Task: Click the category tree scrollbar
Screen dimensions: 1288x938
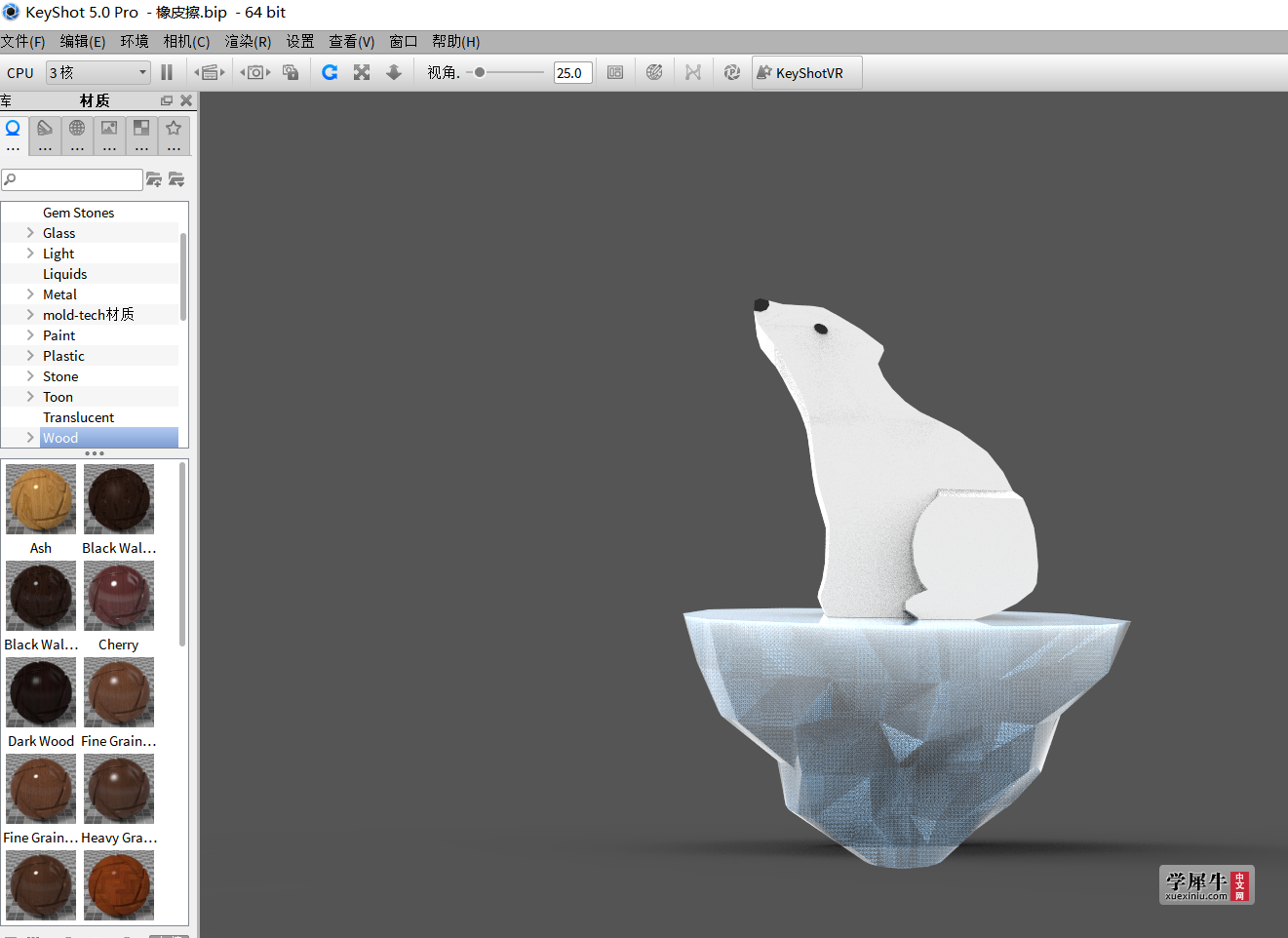Action: tap(183, 277)
